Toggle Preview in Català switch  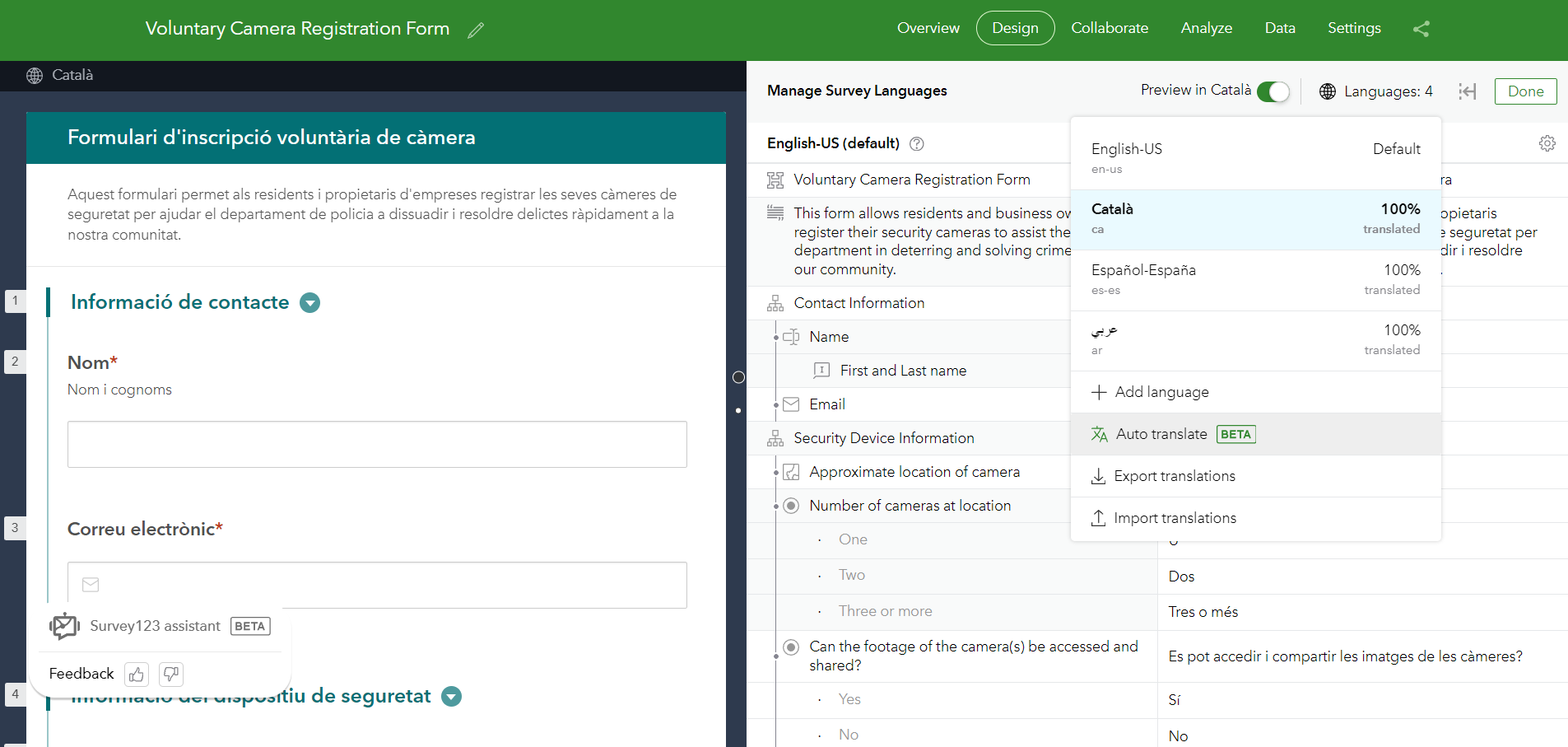[x=1273, y=91]
